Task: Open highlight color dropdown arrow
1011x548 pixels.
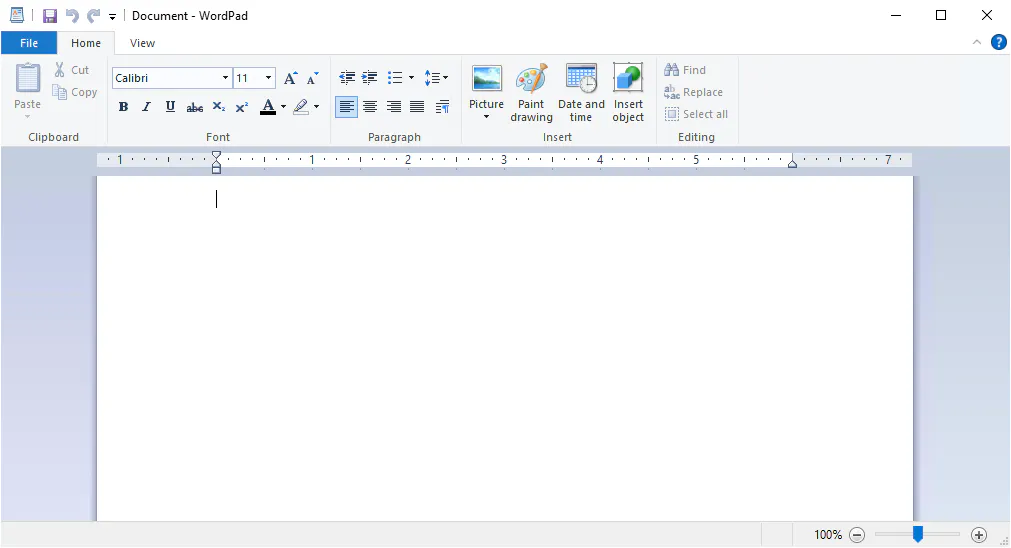Action: [316, 107]
